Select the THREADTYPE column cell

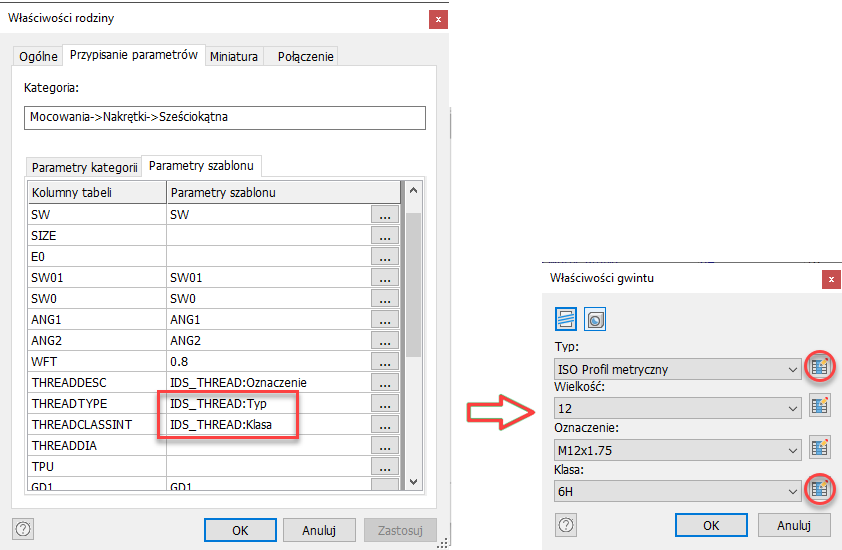[x=97, y=403]
